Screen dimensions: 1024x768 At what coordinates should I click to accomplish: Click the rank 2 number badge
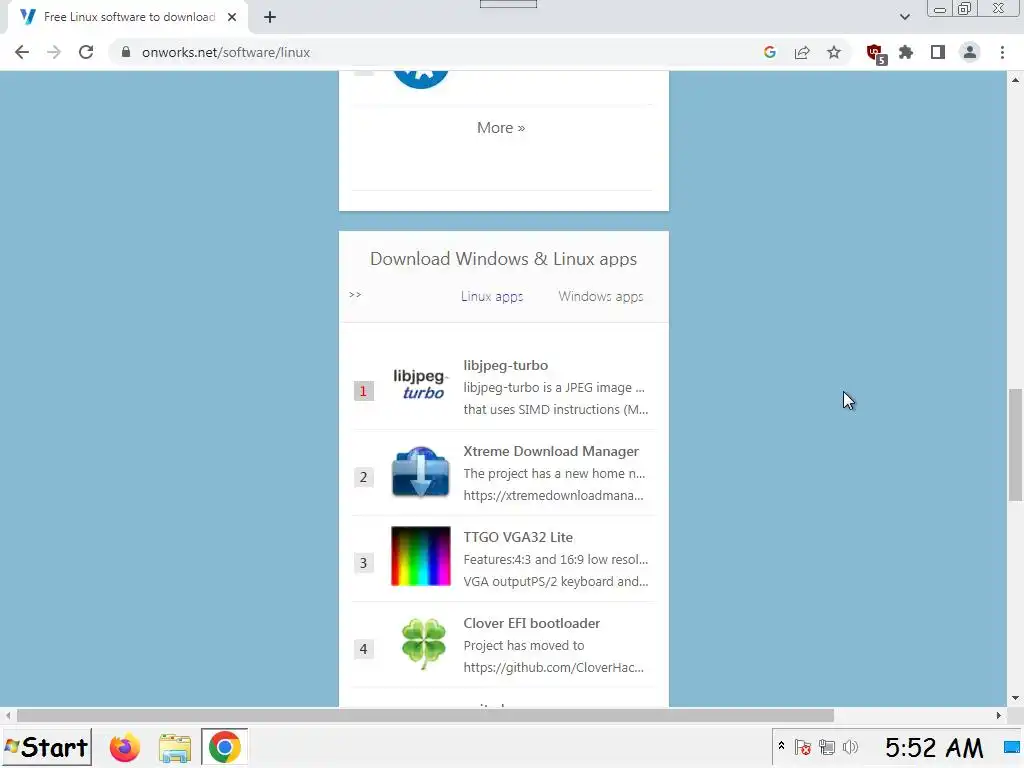(364, 477)
